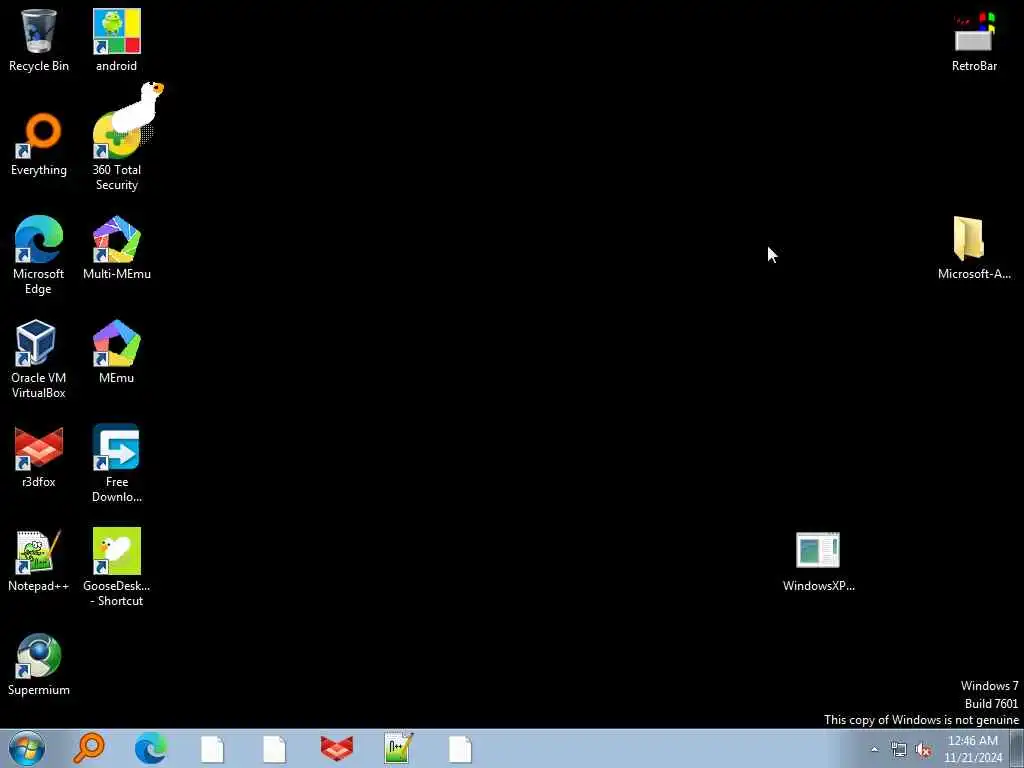Select the r3dfox desktop shortcut
The height and width of the screenshot is (768, 1024).
click(x=39, y=456)
